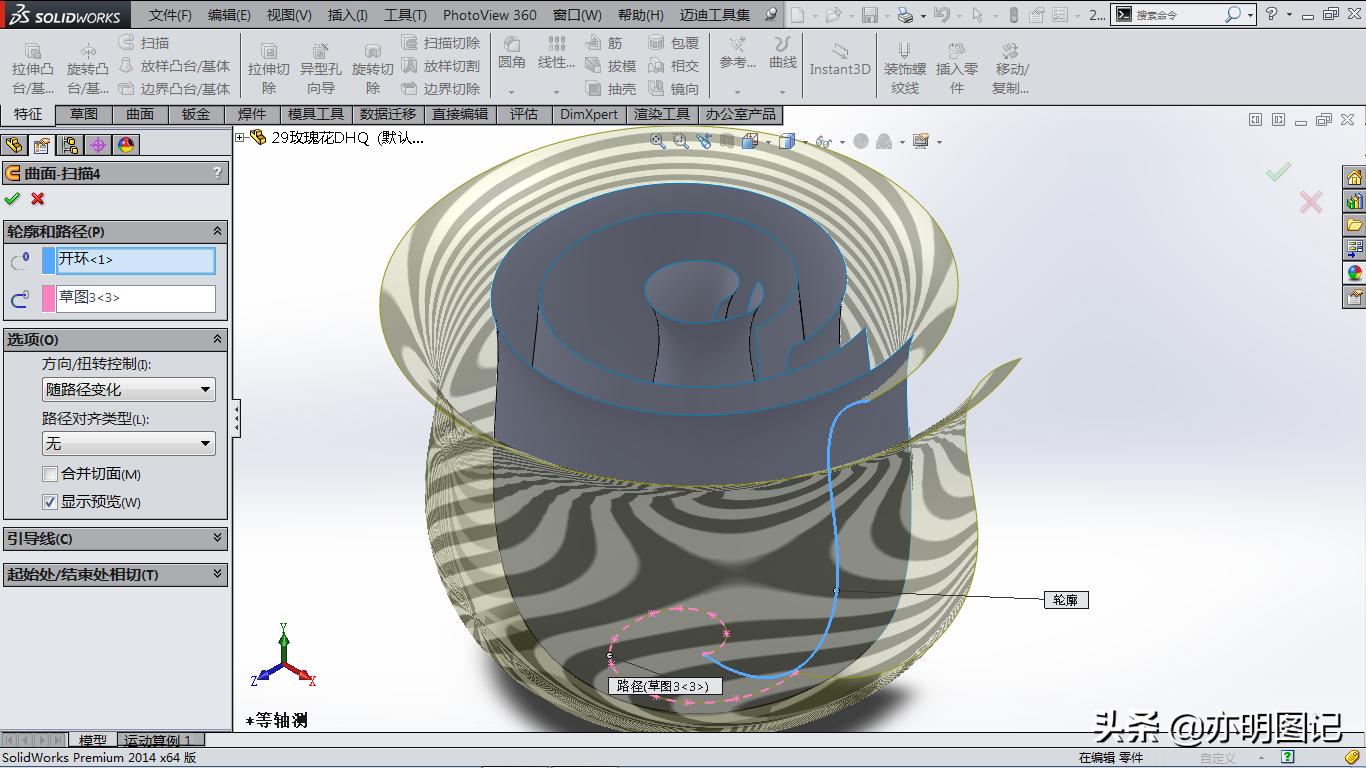Enable Instant3D mode
The image size is (1366, 768).
[841, 64]
